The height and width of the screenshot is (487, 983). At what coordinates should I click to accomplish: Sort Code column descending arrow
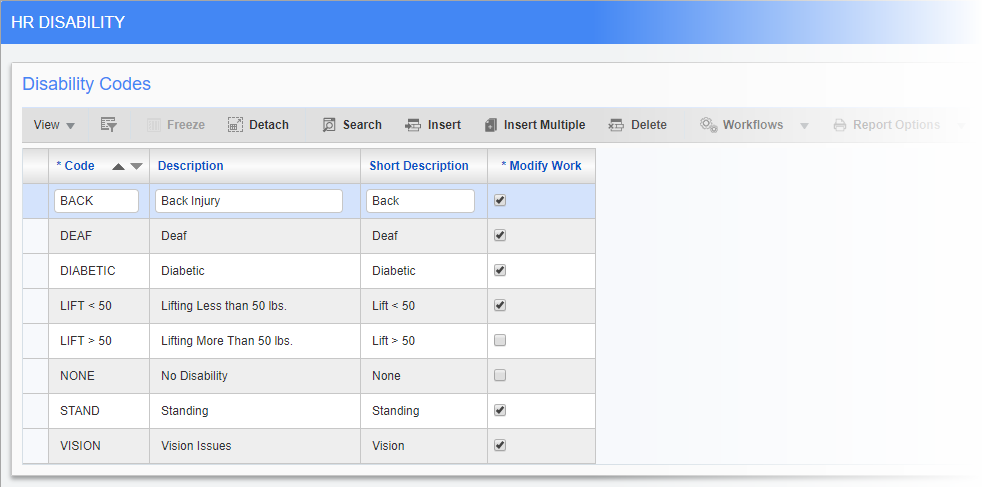point(136,166)
